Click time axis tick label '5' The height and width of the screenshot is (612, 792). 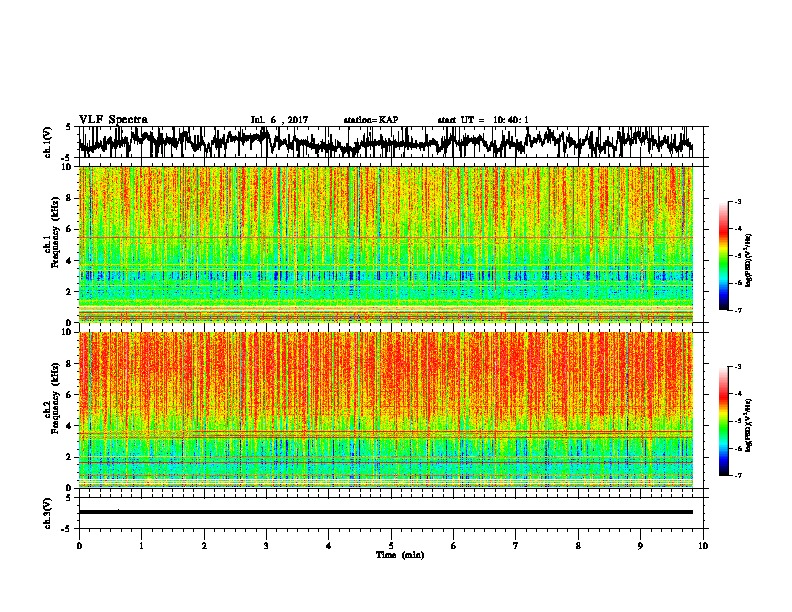point(391,546)
